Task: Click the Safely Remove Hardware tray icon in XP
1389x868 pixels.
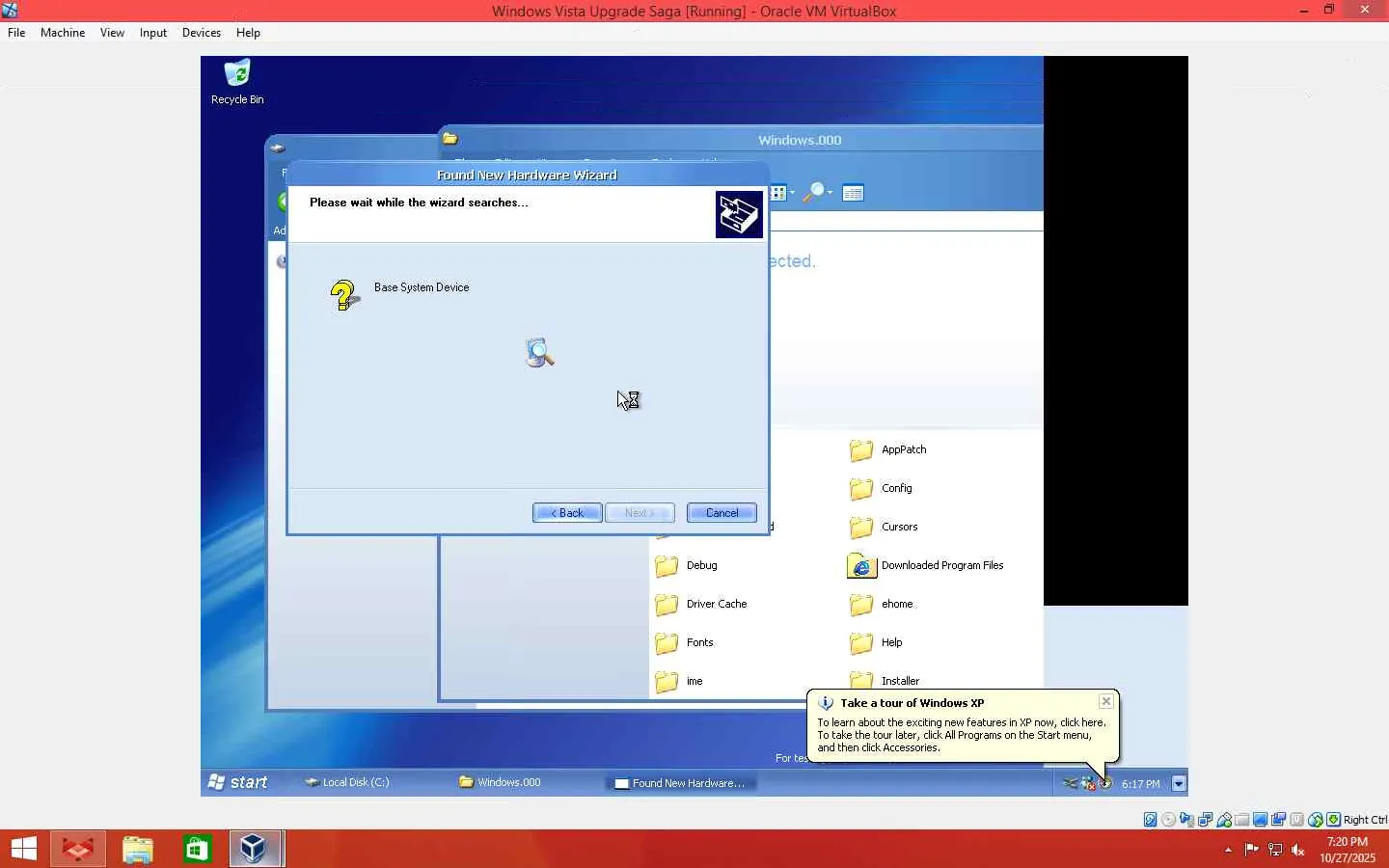Action: click(x=1070, y=783)
